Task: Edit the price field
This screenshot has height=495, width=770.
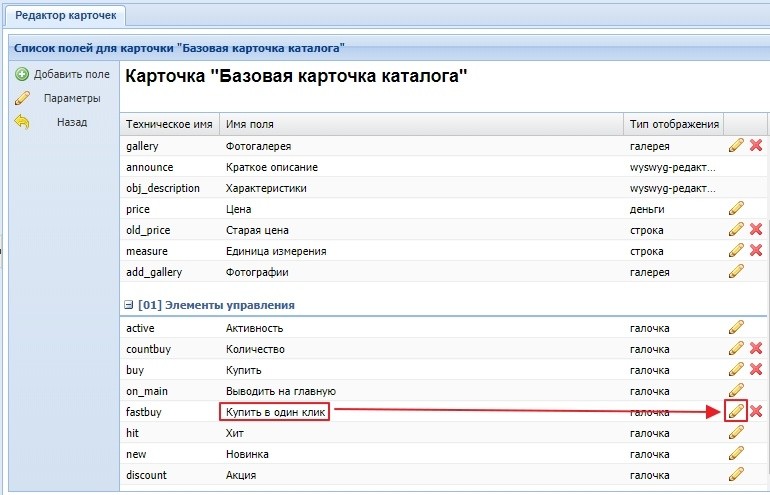Action: click(736, 209)
